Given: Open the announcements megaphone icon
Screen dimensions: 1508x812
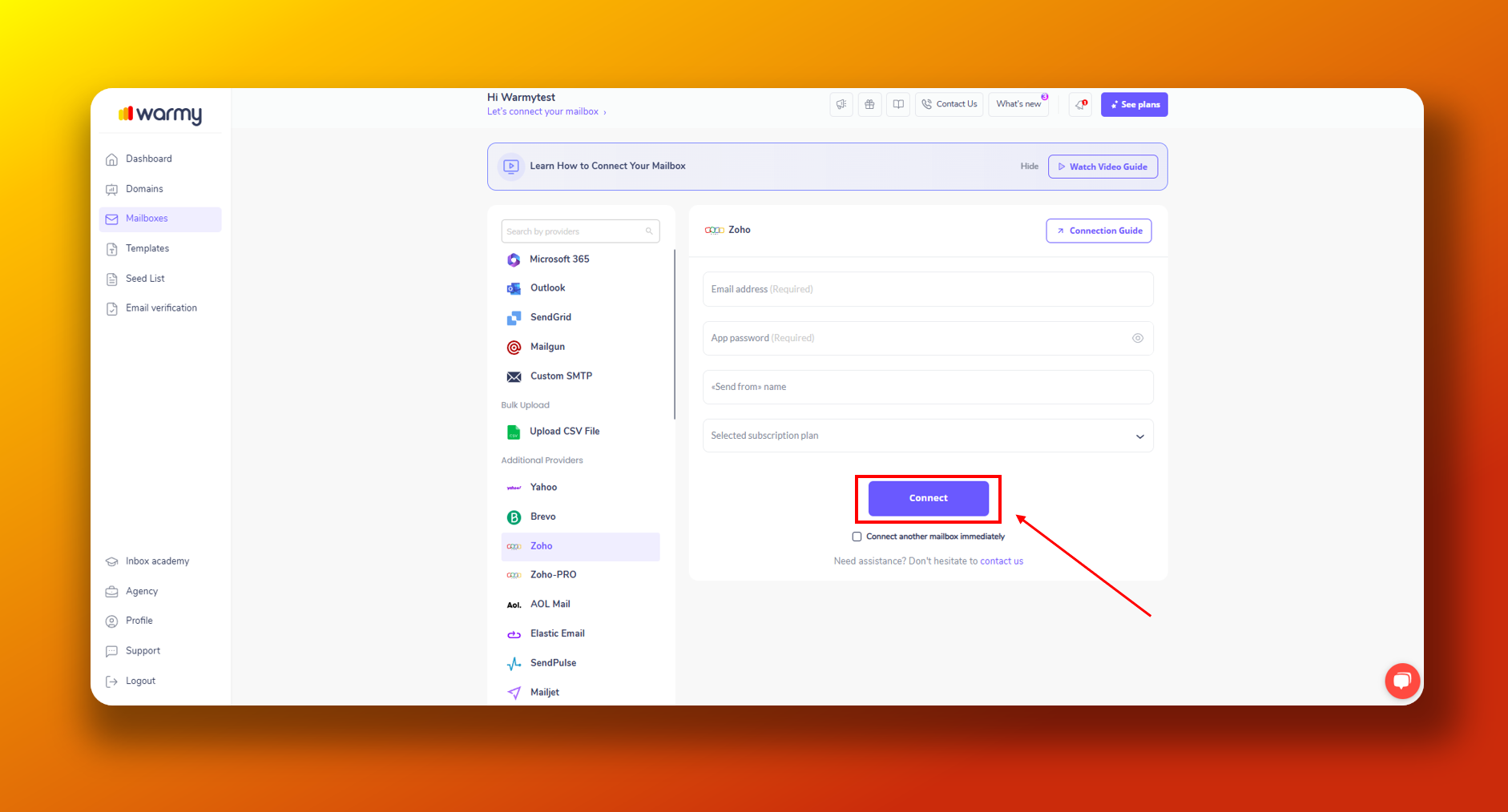Looking at the screenshot, I should tap(841, 104).
